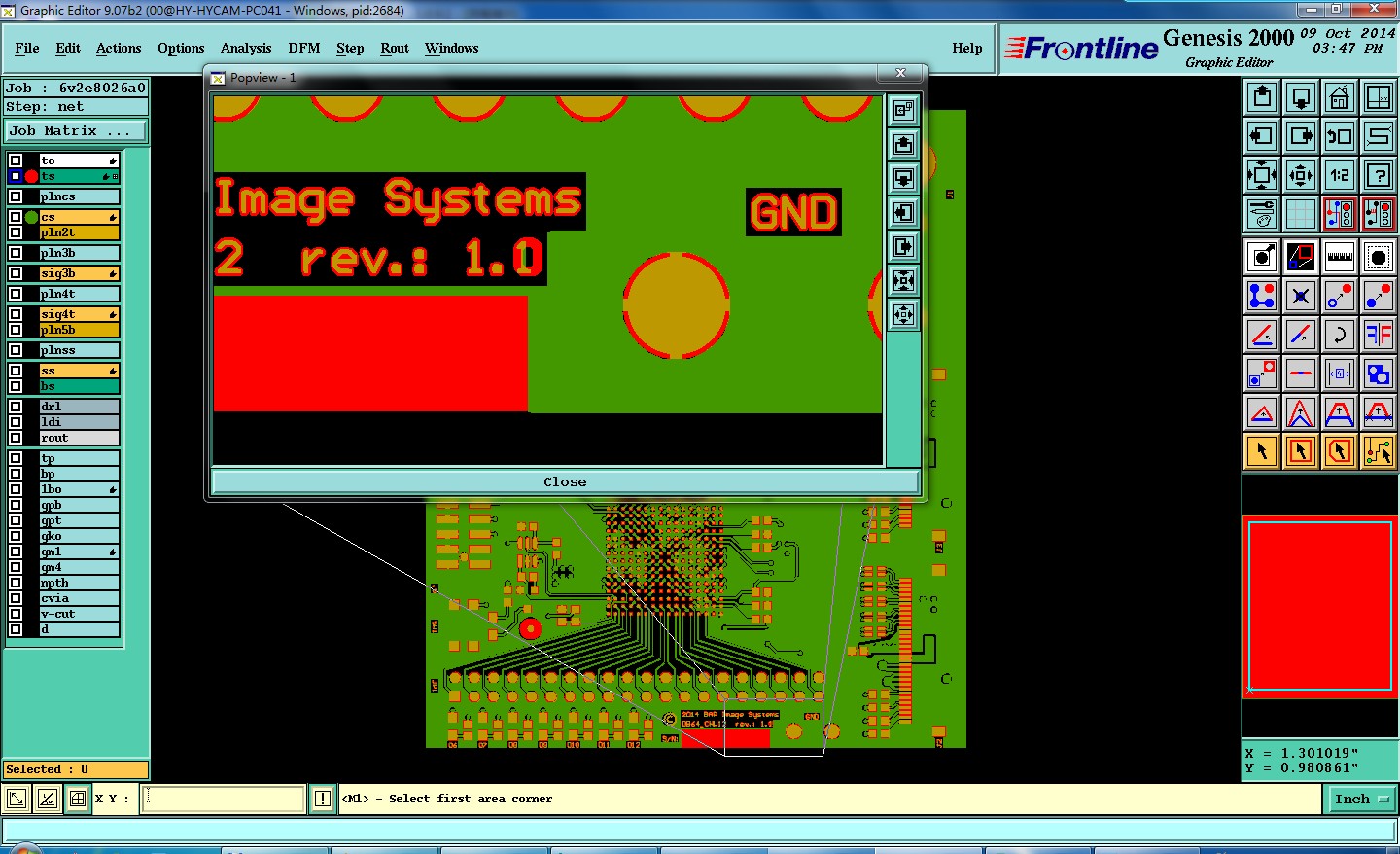Select the layer name sig4t
Screen dimensions: 1400x854
point(79,314)
